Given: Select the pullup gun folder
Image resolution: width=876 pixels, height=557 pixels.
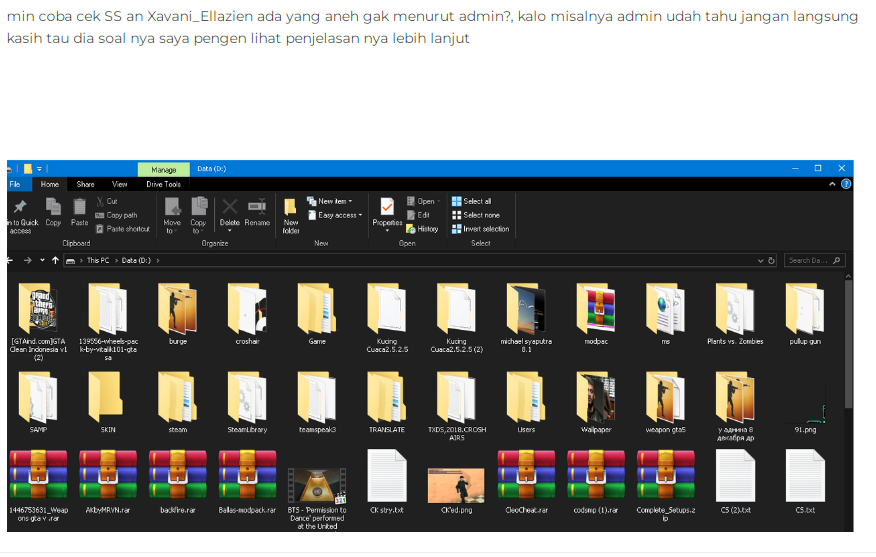Looking at the screenshot, I should pos(804,313).
